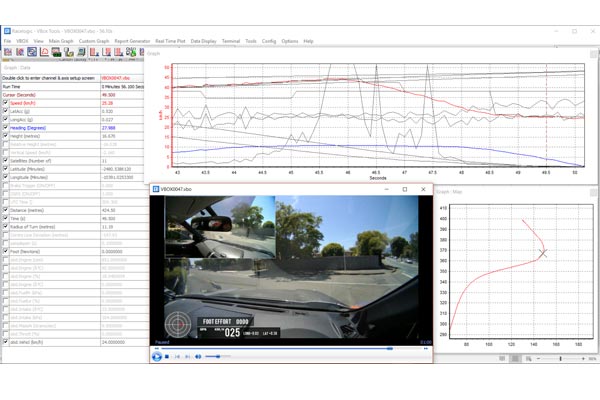Open the Custom Graph menu
The height and width of the screenshot is (400, 600).
(94, 41)
